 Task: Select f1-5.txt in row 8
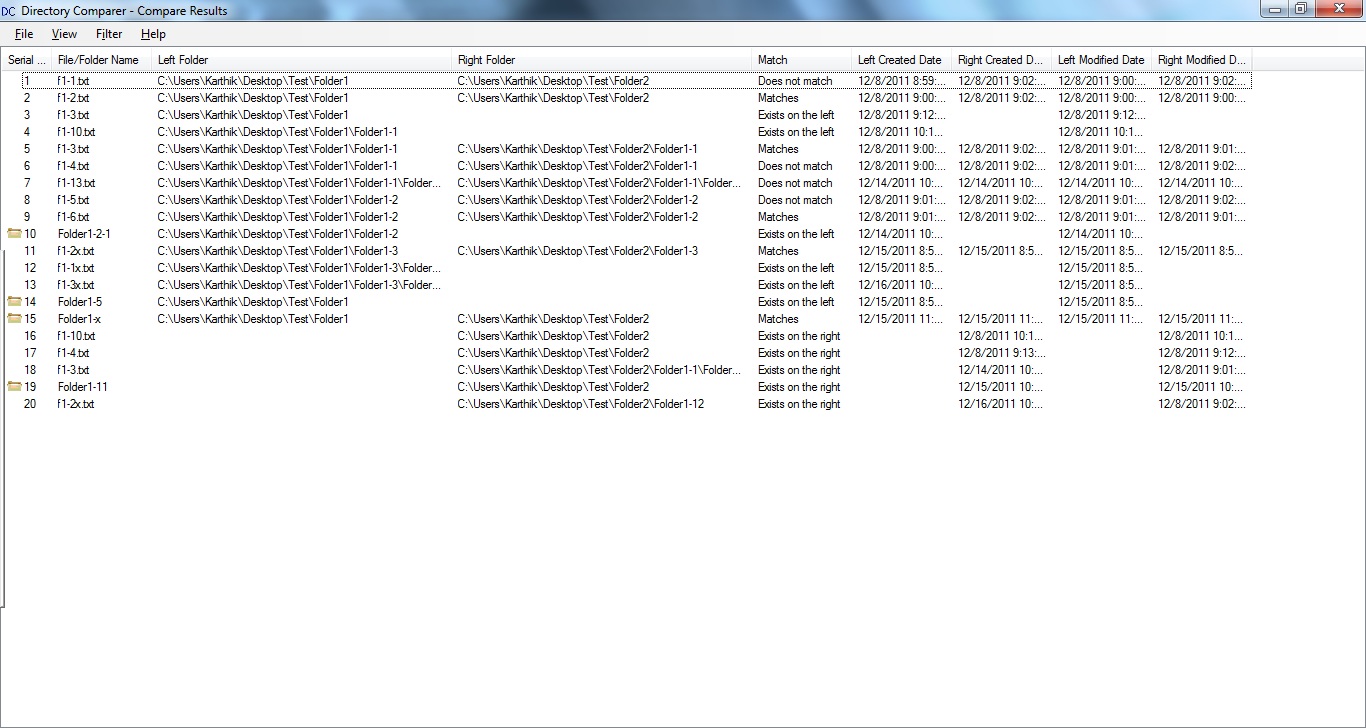[x=73, y=200]
